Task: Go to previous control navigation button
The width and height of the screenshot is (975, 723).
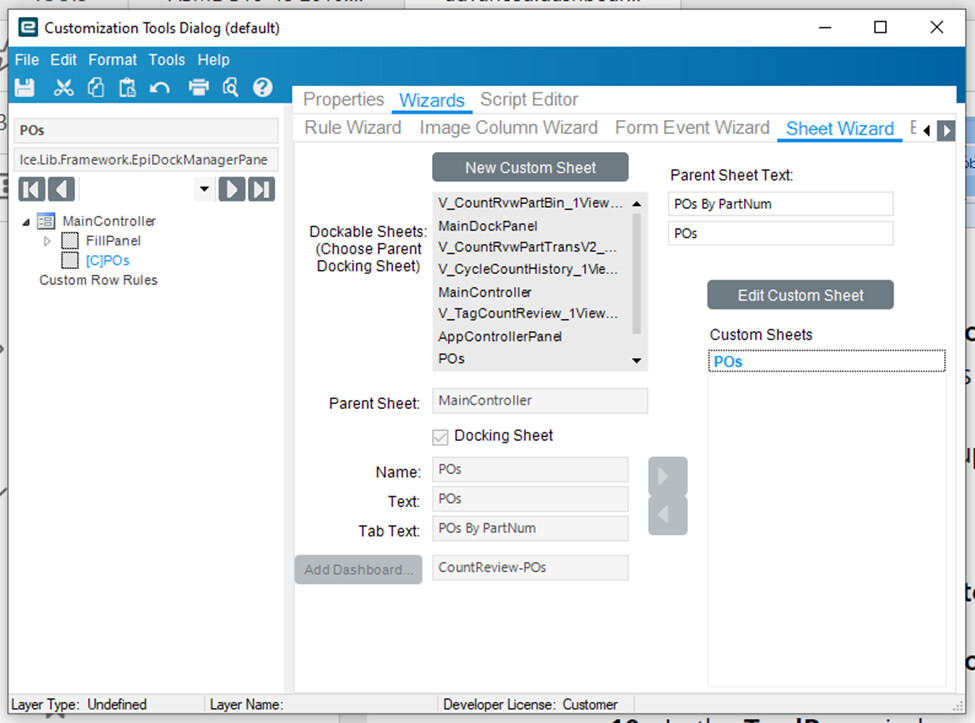Action: point(61,189)
